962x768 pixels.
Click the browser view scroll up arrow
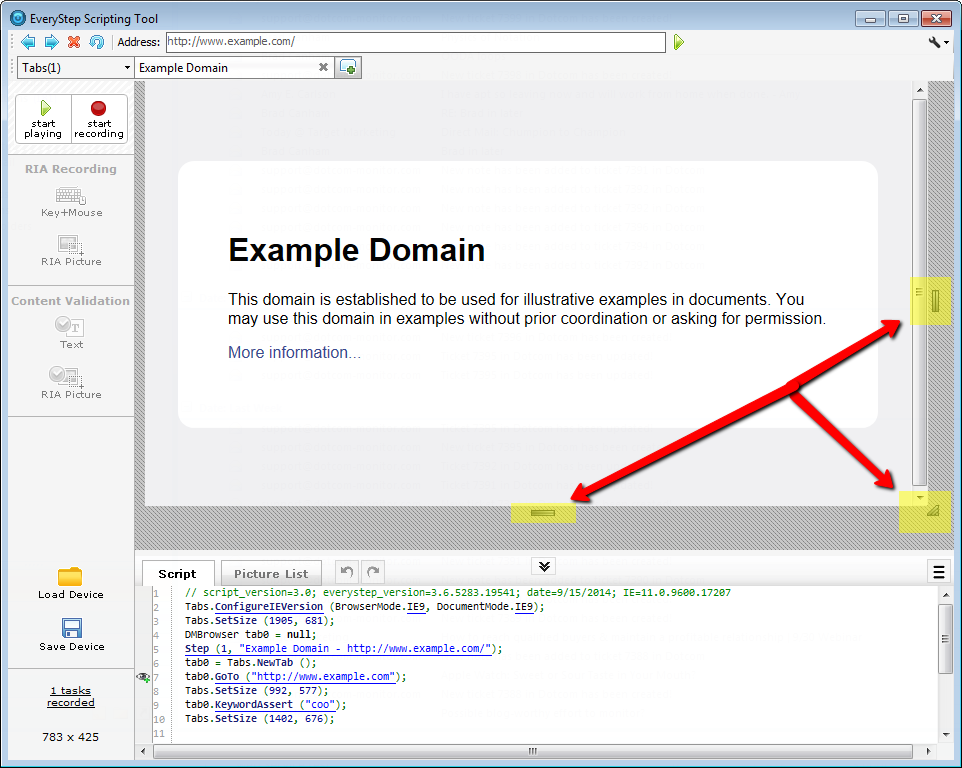pos(920,90)
